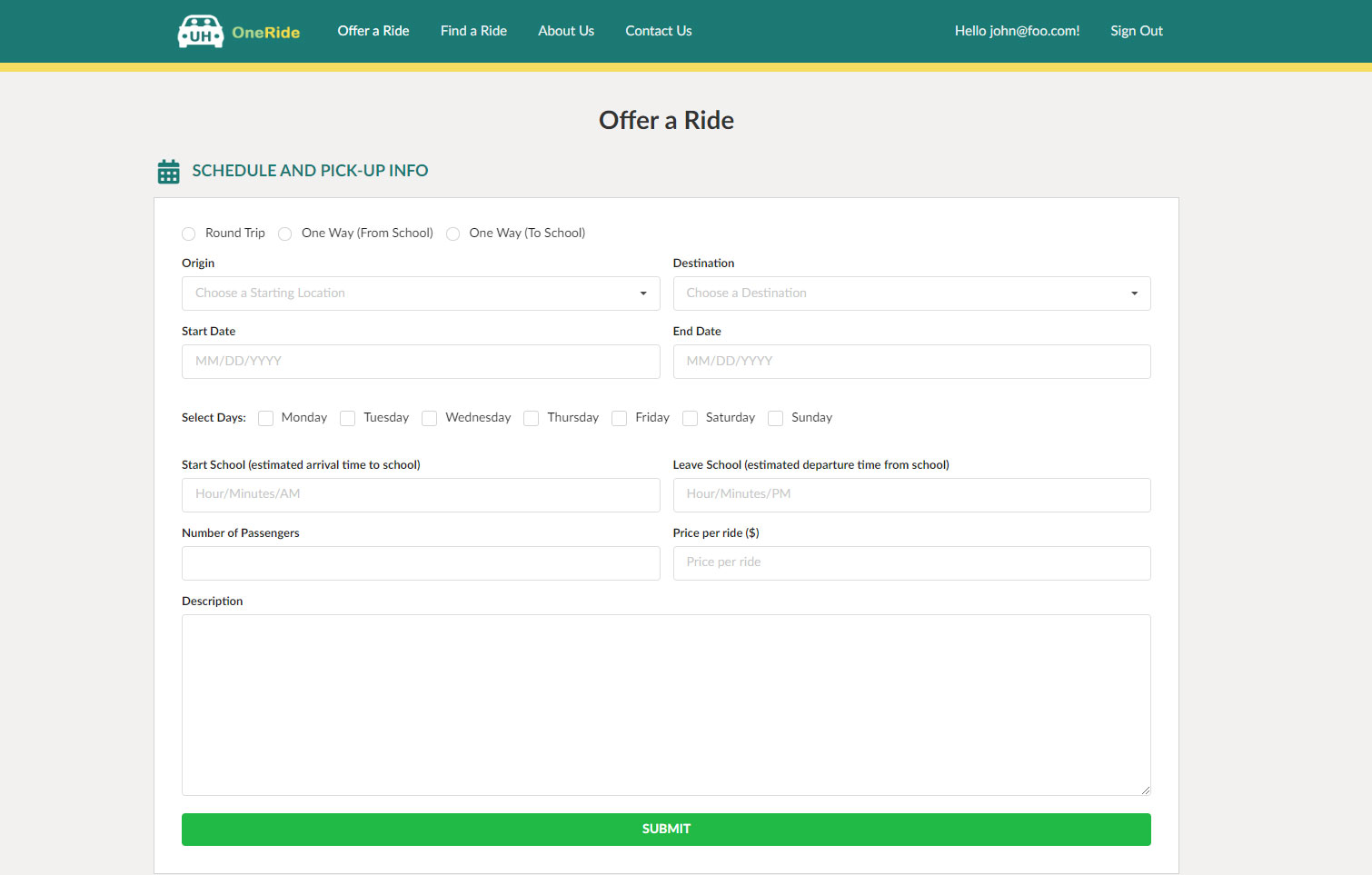The width and height of the screenshot is (1372, 875).
Task: Check the Monday checkbox
Action: 266,418
